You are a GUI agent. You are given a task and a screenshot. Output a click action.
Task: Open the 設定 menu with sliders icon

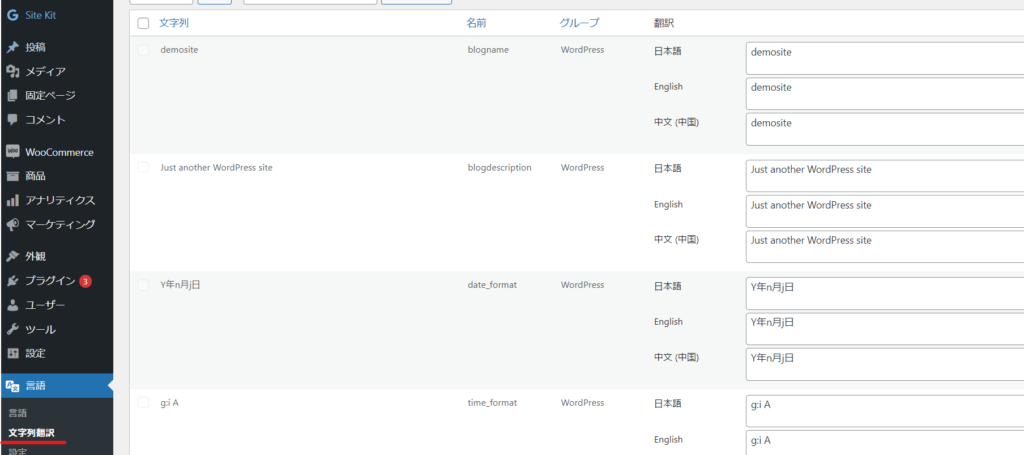(x=36, y=353)
